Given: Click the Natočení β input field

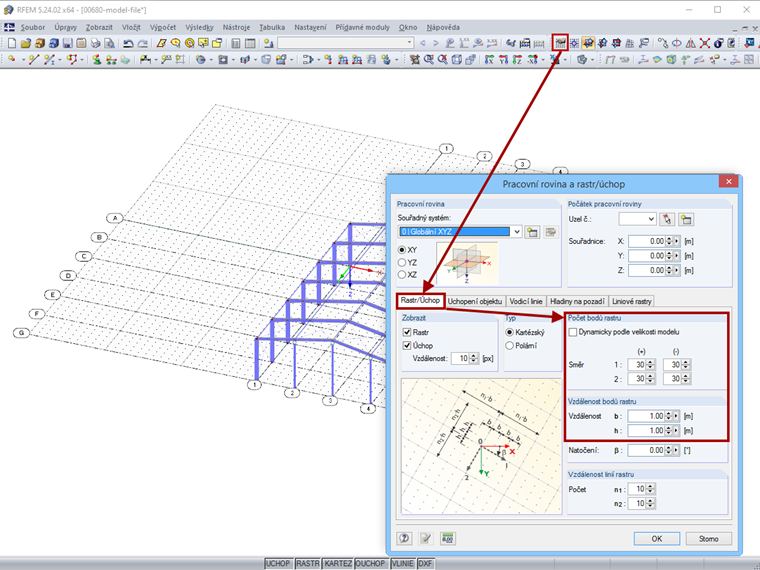Looking at the screenshot, I should [x=646, y=450].
